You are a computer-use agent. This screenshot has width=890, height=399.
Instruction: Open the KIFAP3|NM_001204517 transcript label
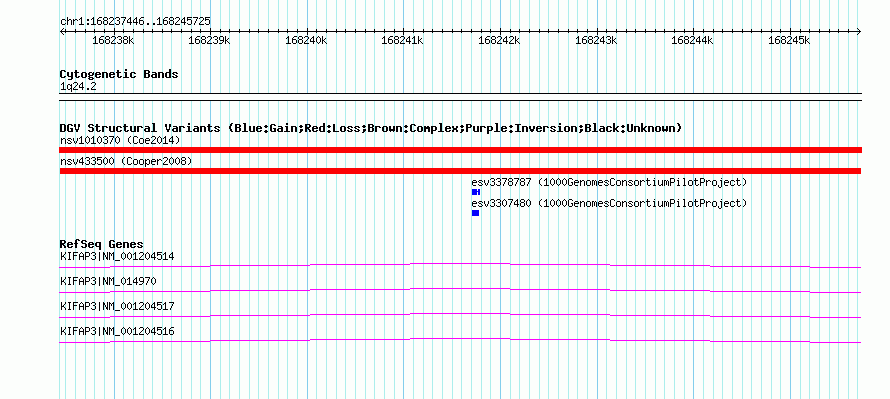tap(117, 306)
